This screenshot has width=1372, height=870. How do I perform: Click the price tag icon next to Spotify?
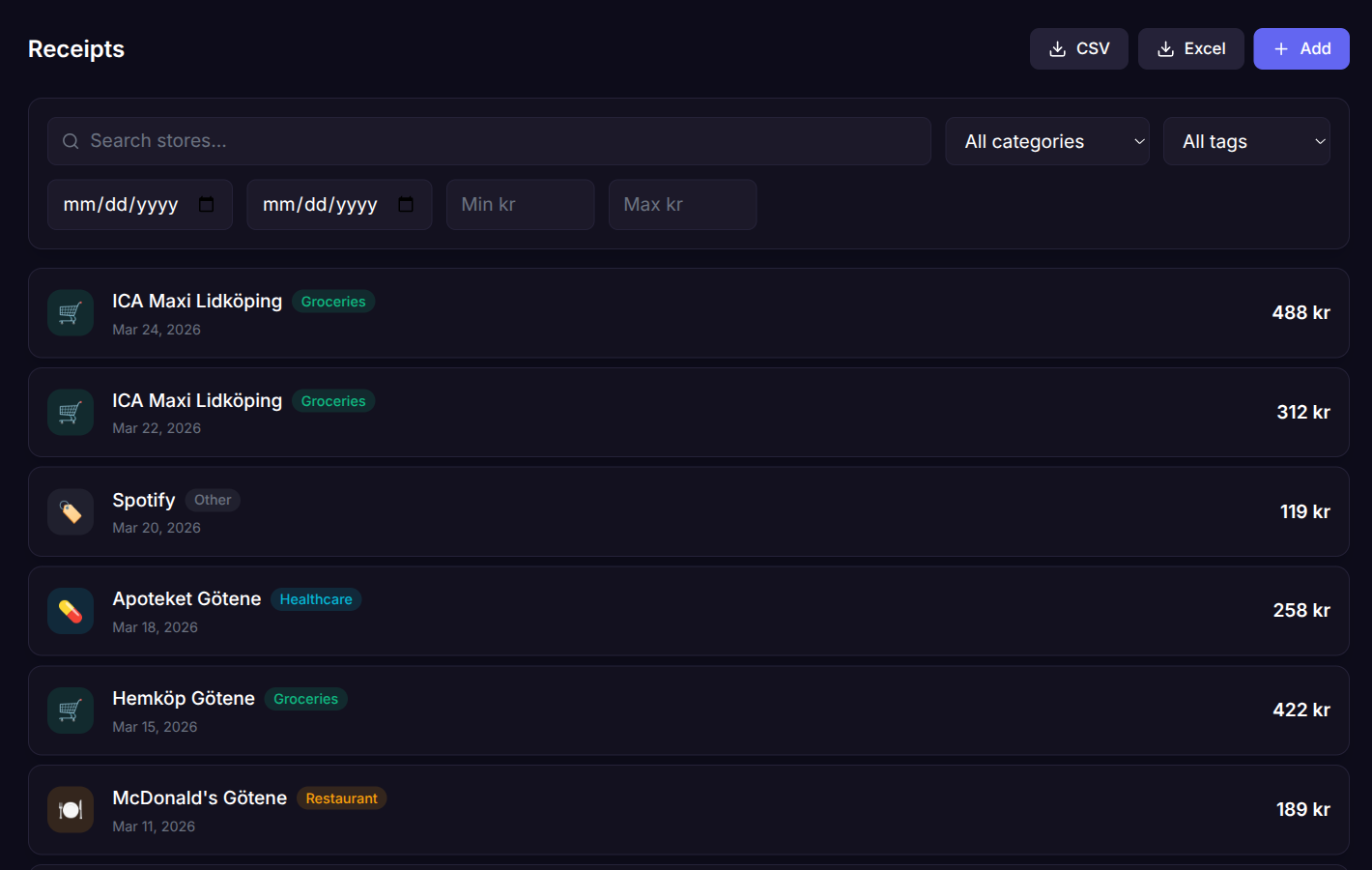(x=71, y=512)
